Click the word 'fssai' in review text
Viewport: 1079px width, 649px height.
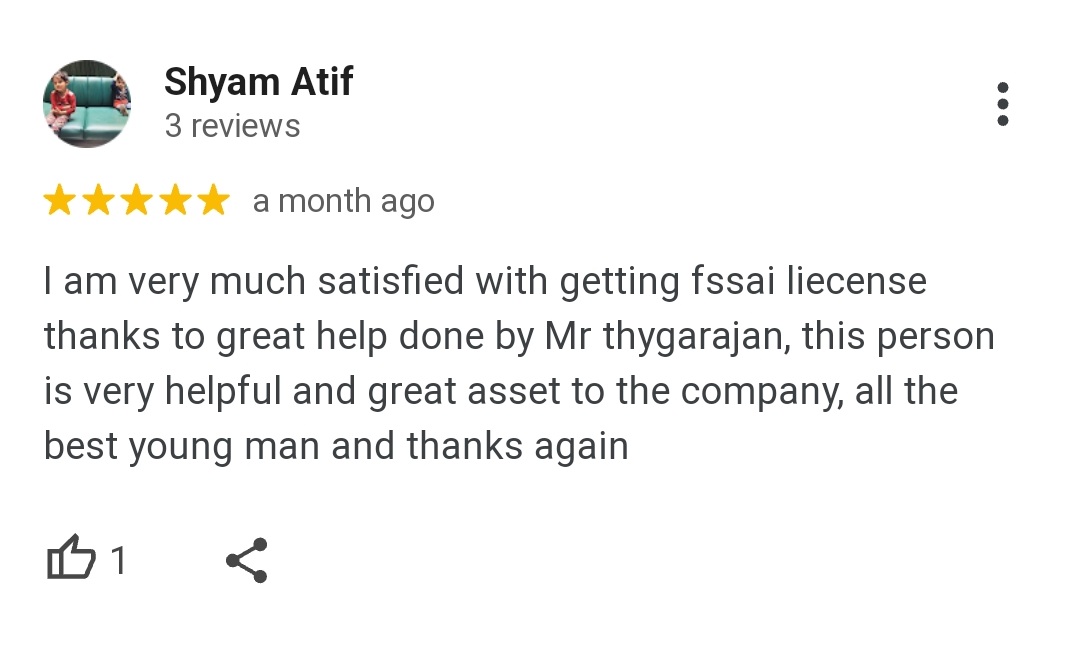tap(733, 281)
